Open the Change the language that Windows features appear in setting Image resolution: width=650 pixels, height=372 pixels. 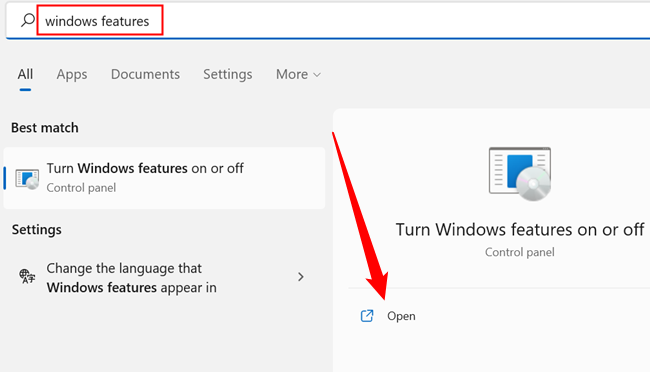point(164,277)
